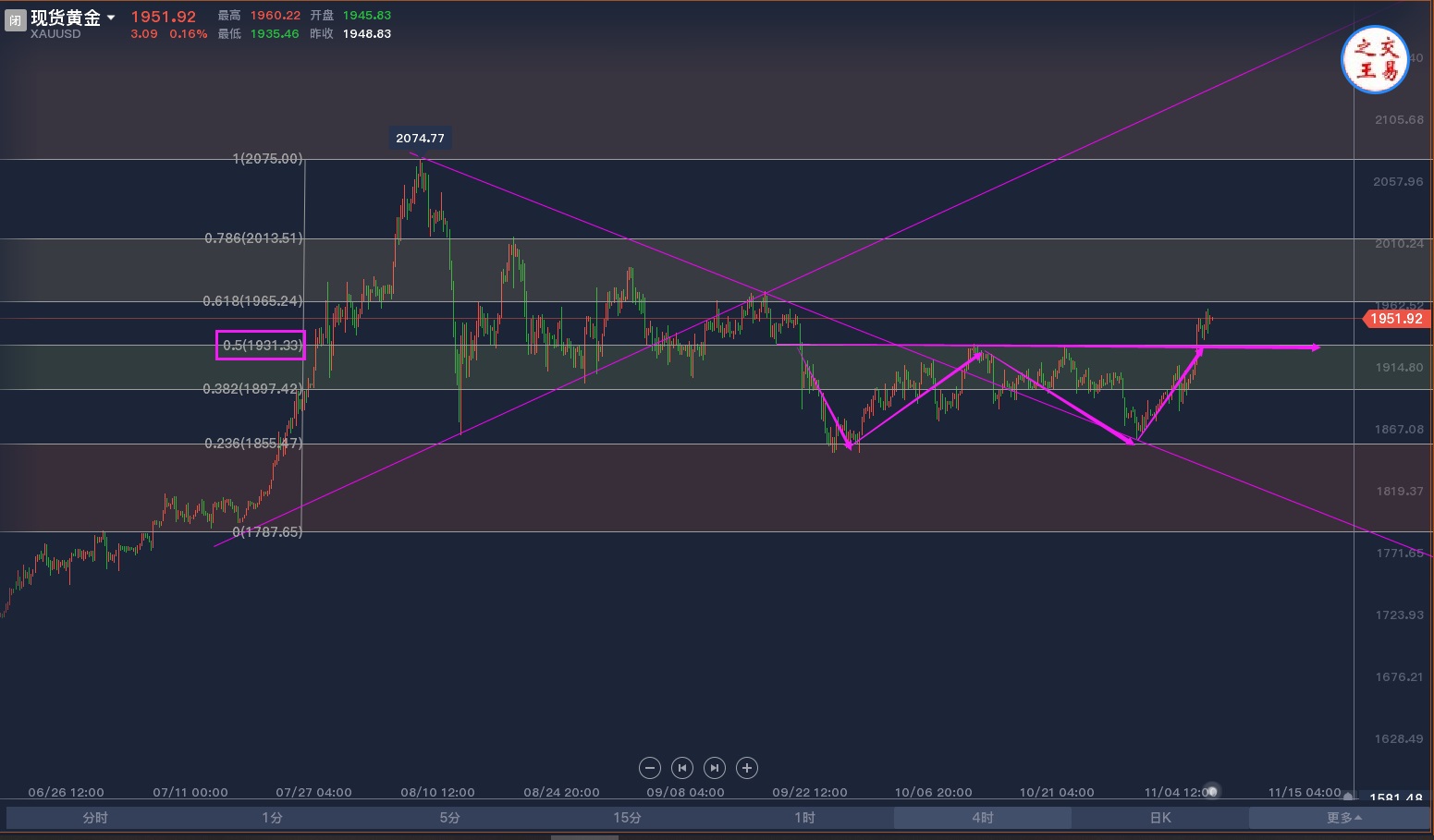Image resolution: width=1434 pixels, height=840 pixels.
Task: Switch to the 分时 timeframe tab
Action: pos(95,818)
